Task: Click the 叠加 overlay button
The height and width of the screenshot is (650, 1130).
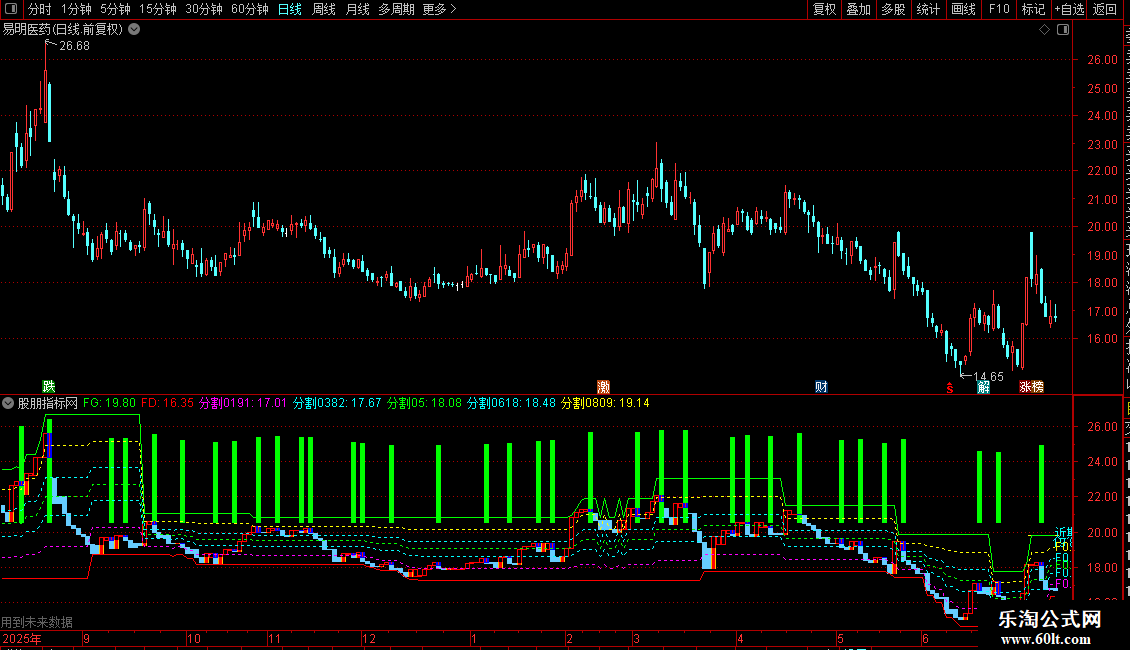Action: pyautogui.click(x=858, y=9)
